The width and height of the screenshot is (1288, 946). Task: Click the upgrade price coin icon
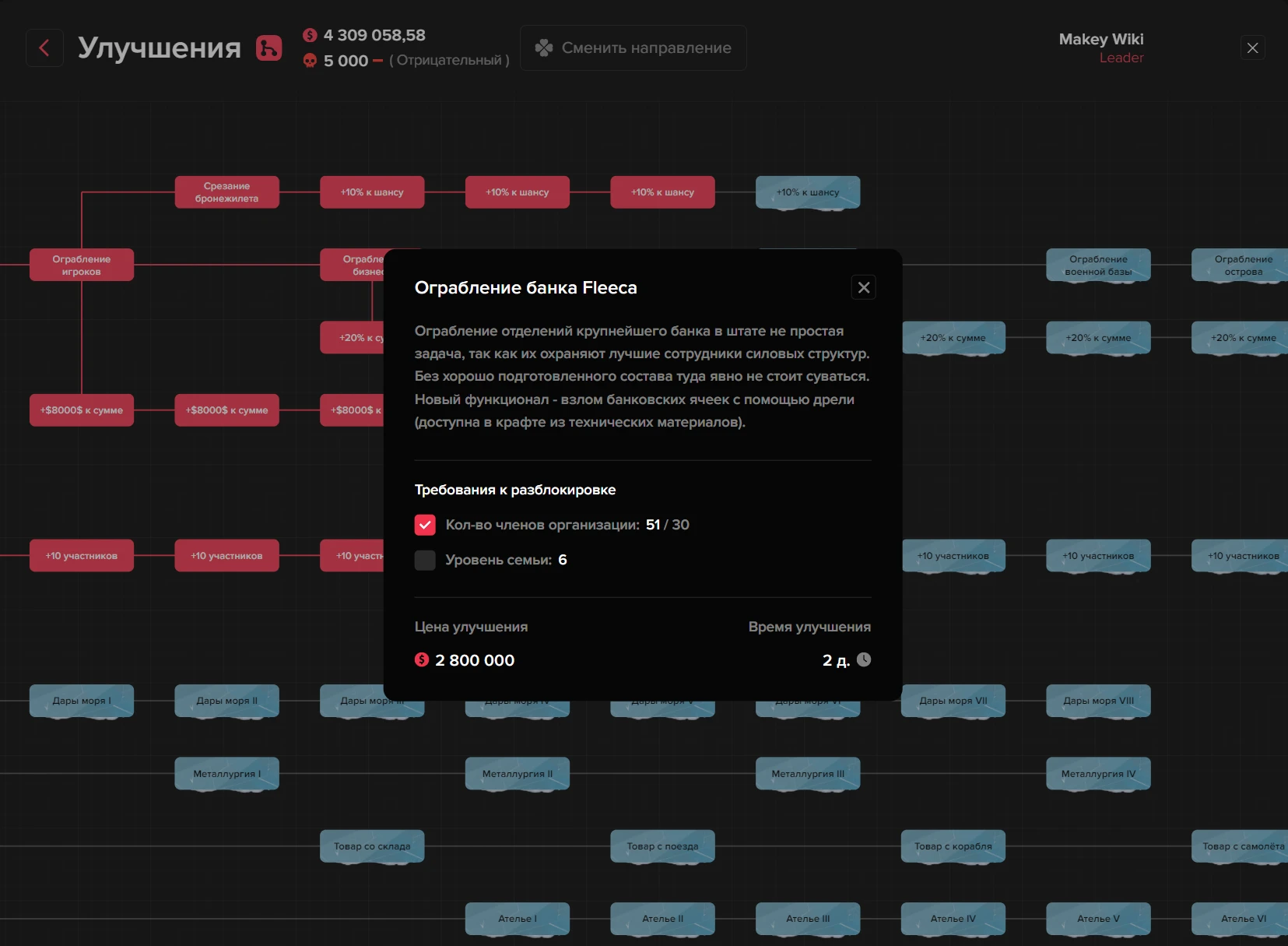pos(422,659)
